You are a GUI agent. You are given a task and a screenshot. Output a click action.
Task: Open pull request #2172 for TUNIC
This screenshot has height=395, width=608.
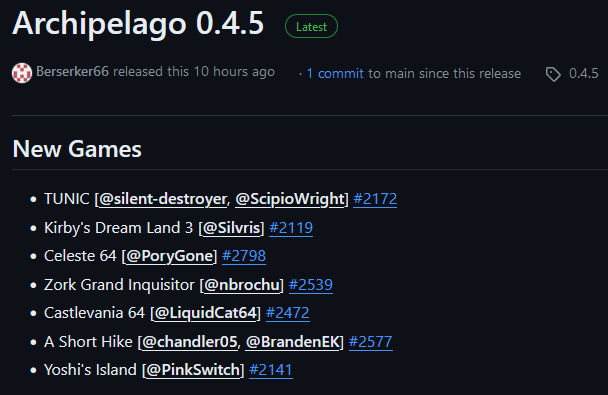pyautogui.click(x=375, y=199)
